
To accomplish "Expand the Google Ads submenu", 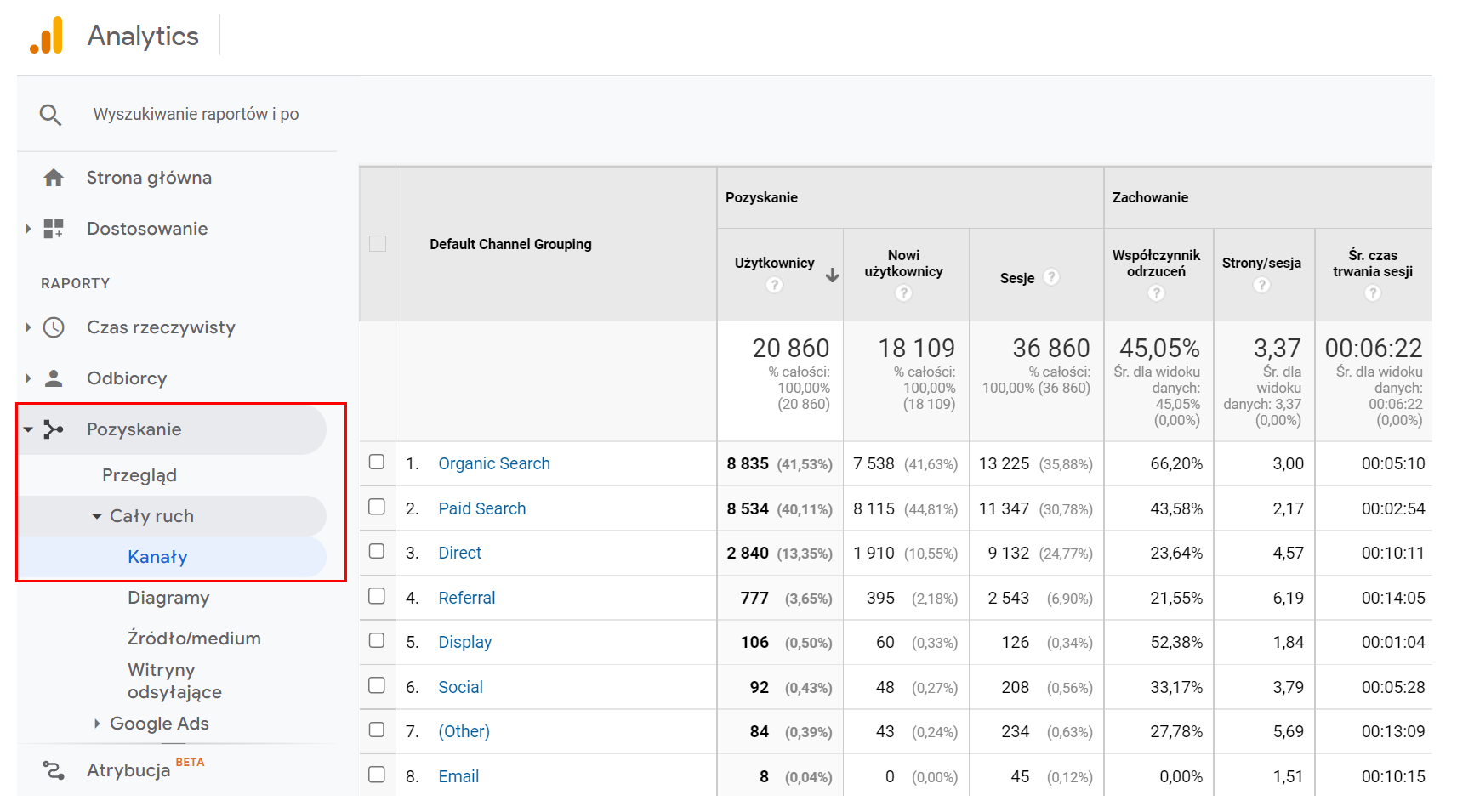I will click(97, 724).
